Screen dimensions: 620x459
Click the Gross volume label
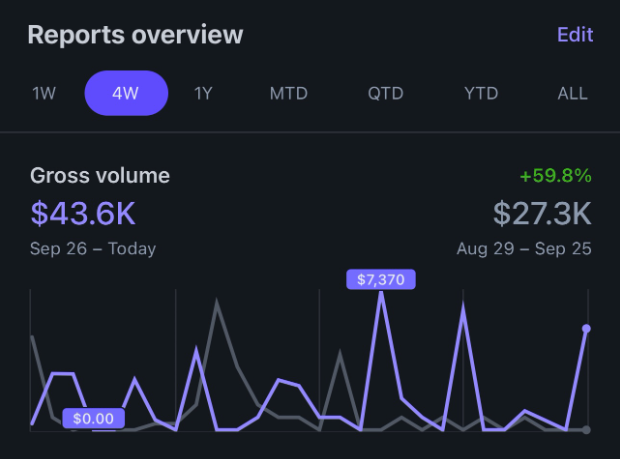[100, 176]
